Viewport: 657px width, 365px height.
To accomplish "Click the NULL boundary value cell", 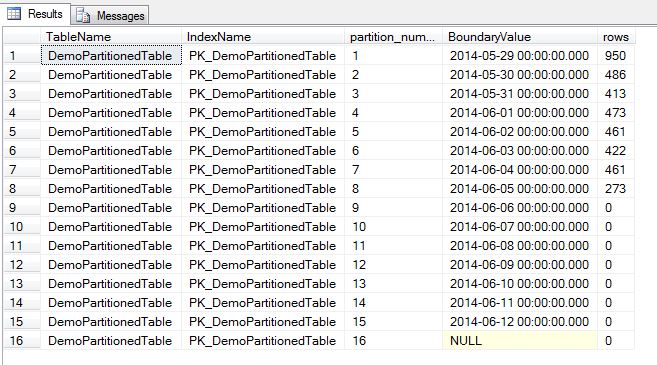I will [x=520, y=341].
